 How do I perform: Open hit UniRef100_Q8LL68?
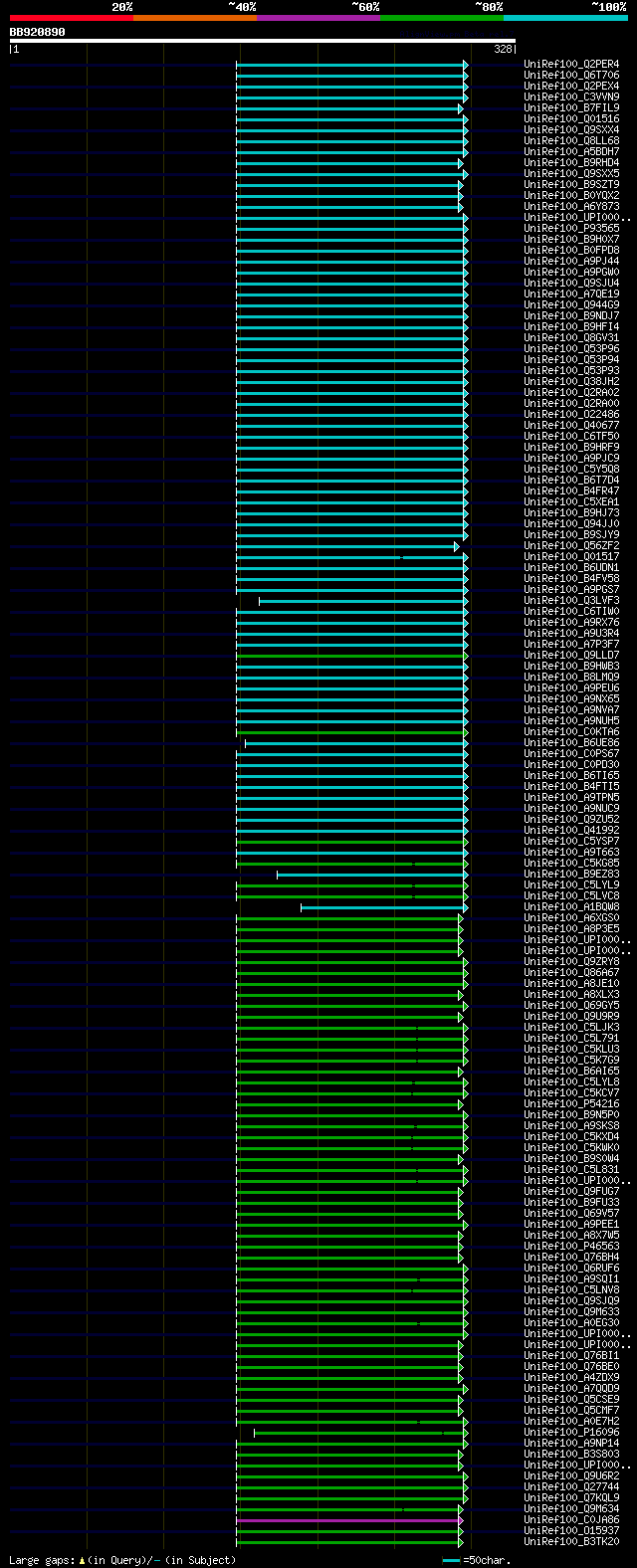coord(571,141)
